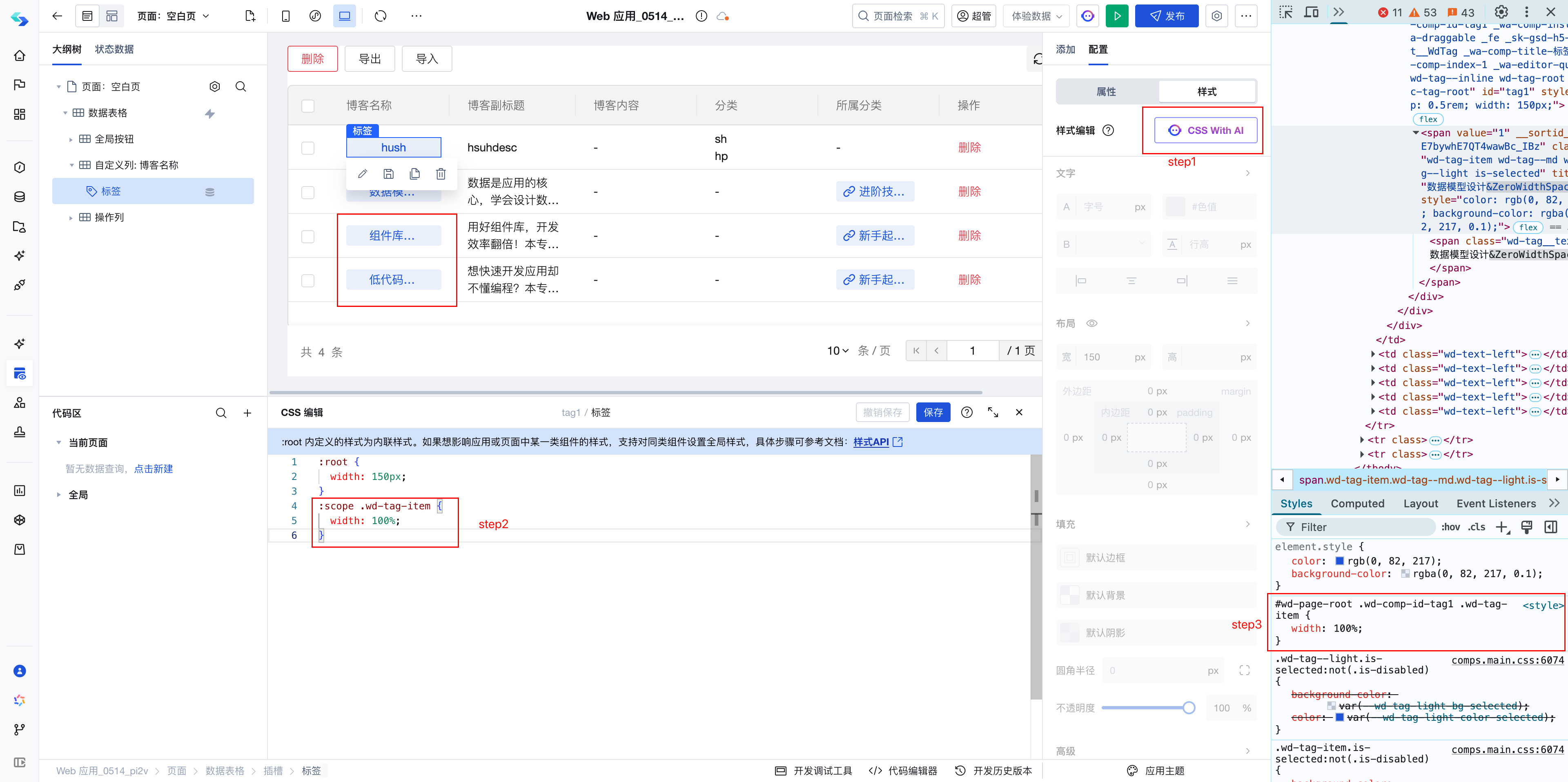Click the blue 保存 button in CSS editor

tap(933, 413)
